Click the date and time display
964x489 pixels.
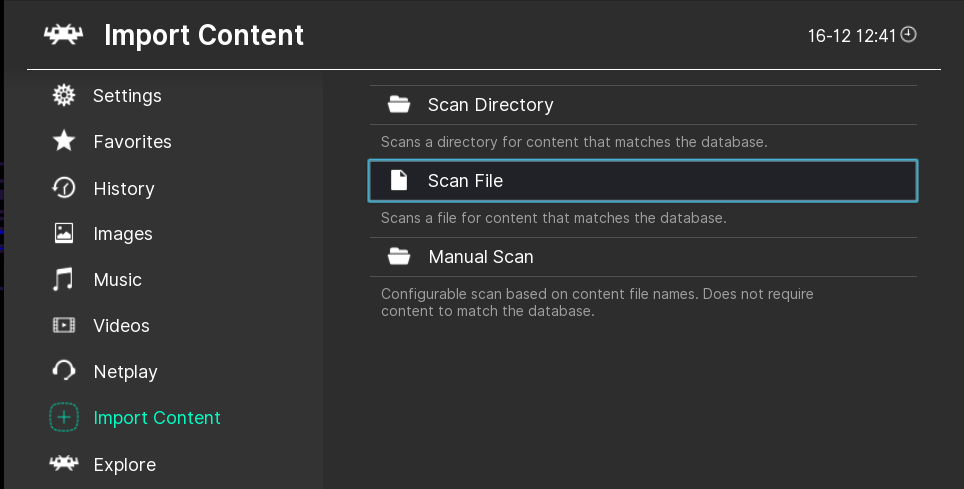click(852, 36)
